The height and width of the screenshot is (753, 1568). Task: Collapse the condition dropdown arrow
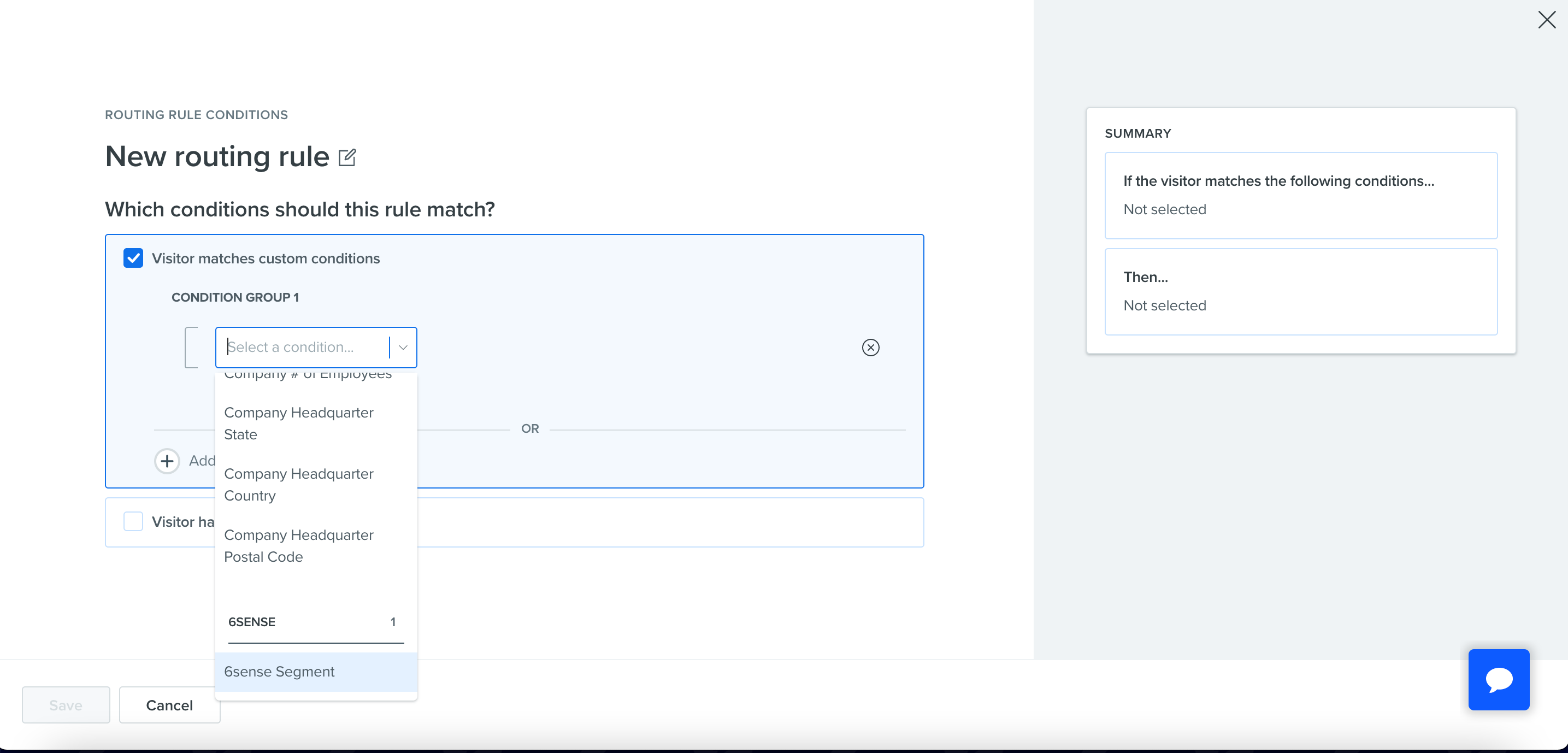coord(403,348)
